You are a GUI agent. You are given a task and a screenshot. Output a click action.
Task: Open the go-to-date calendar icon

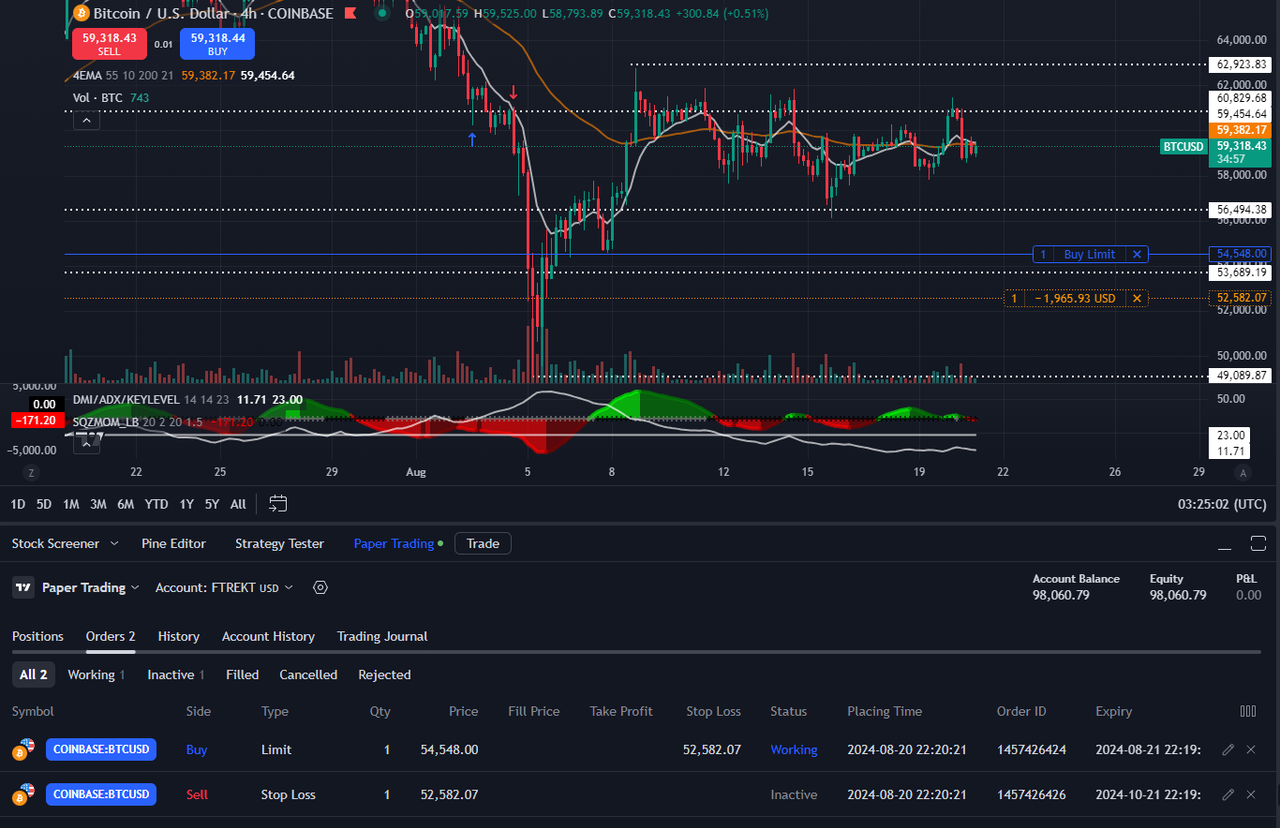tap(278, 504)
